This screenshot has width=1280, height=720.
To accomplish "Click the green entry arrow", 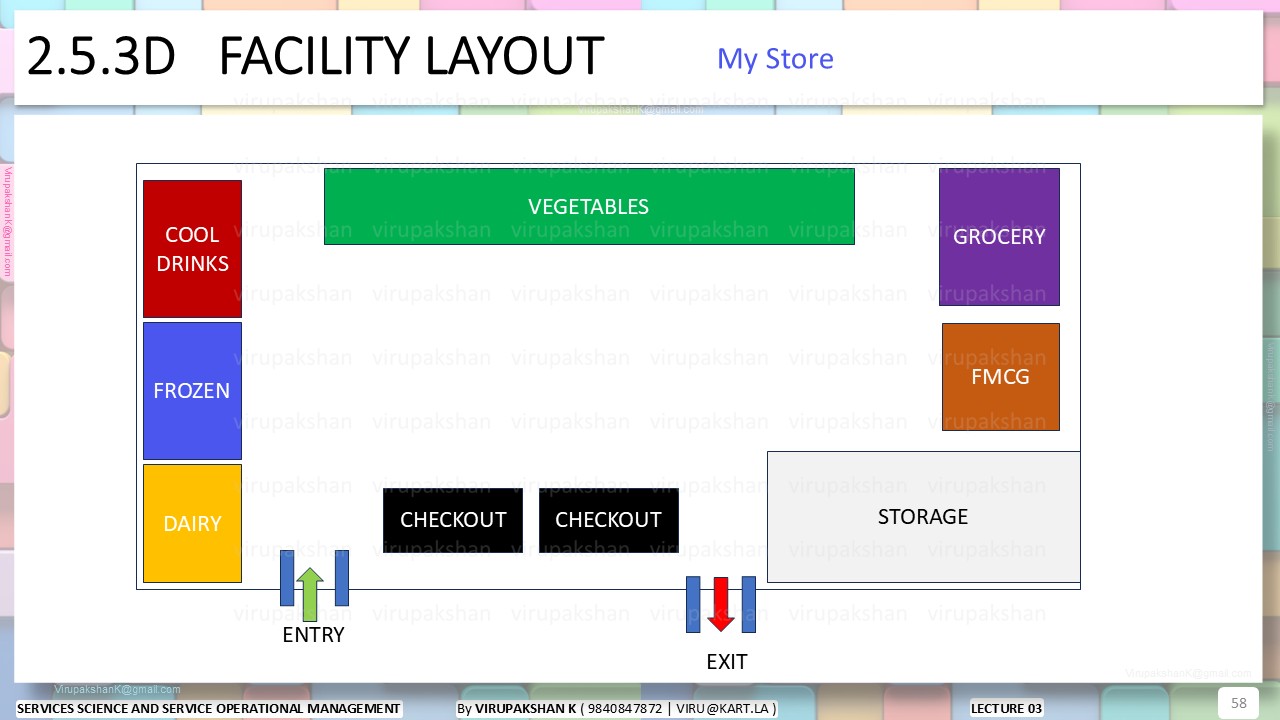I will click(x=310, y=594).
